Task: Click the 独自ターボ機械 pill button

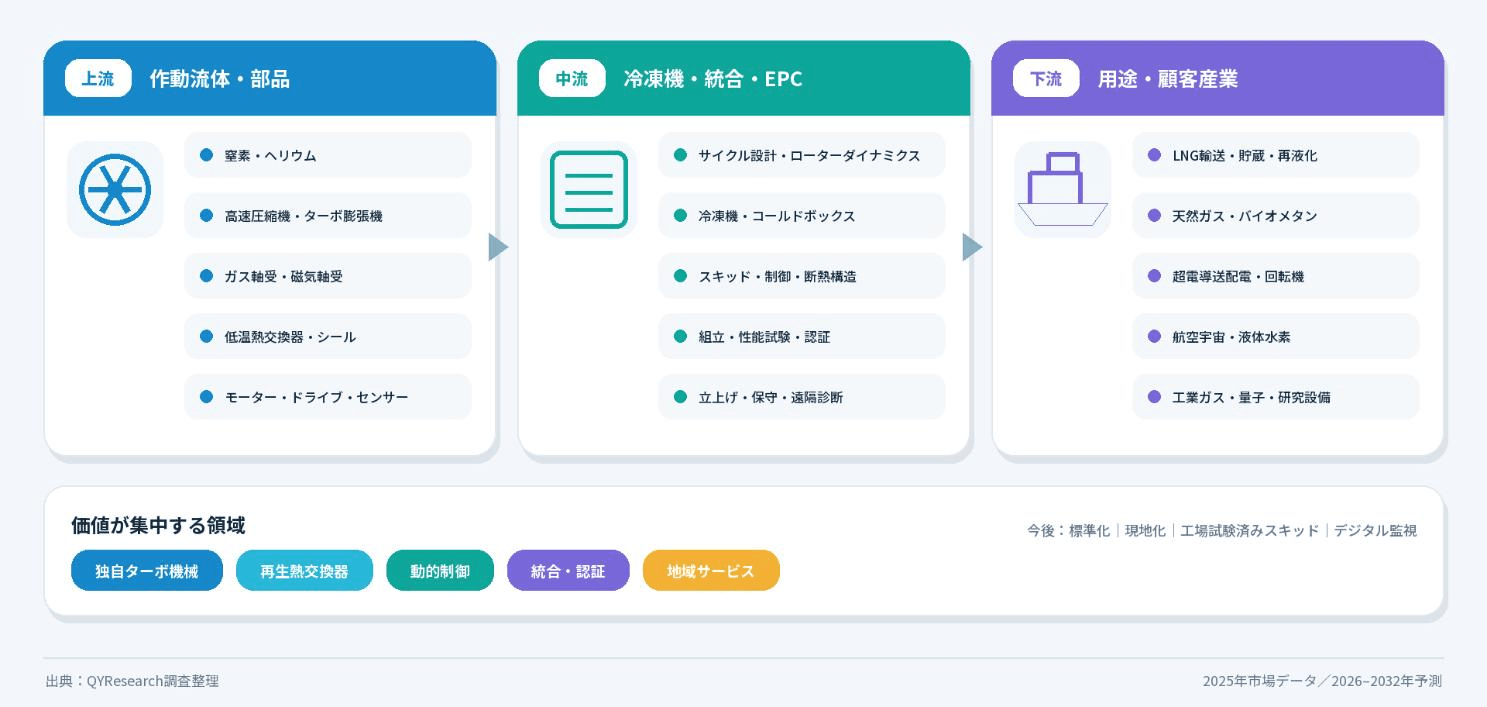Action: (x=147, y=571)
